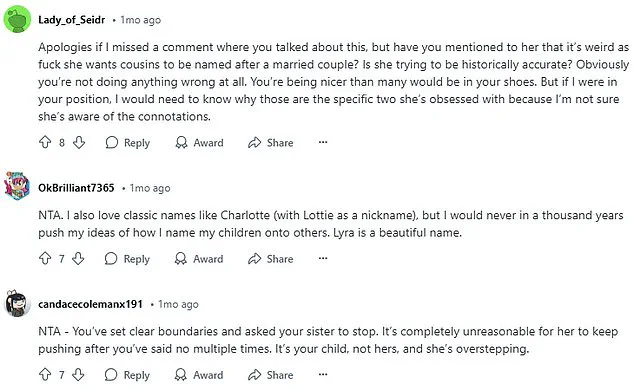Viewport: 634px width, 390px height.
Task: Open more options on candacecolemanx191's comment
Action: [323, 374]
